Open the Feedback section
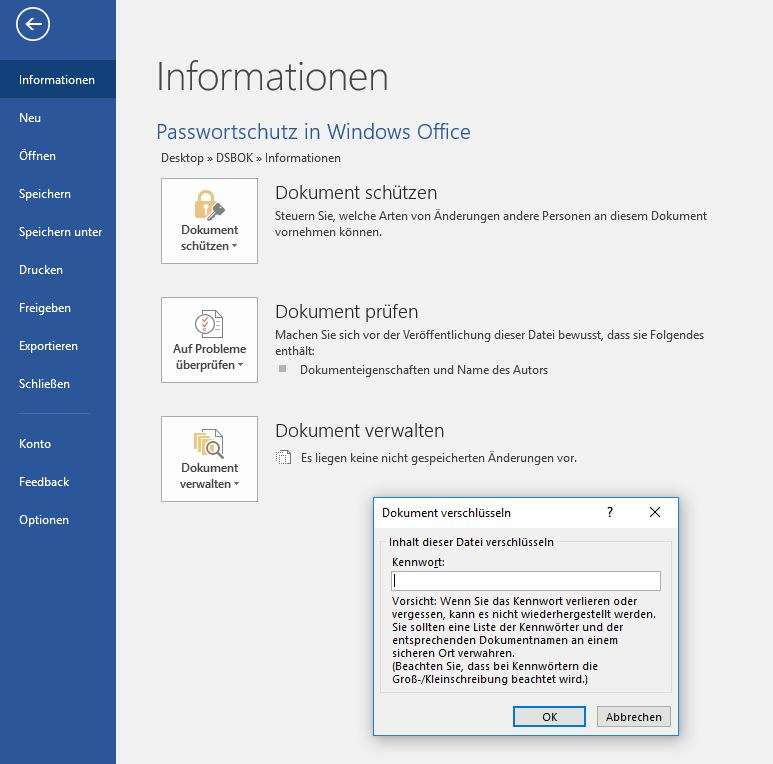773x764 pixels. point(58,482)
